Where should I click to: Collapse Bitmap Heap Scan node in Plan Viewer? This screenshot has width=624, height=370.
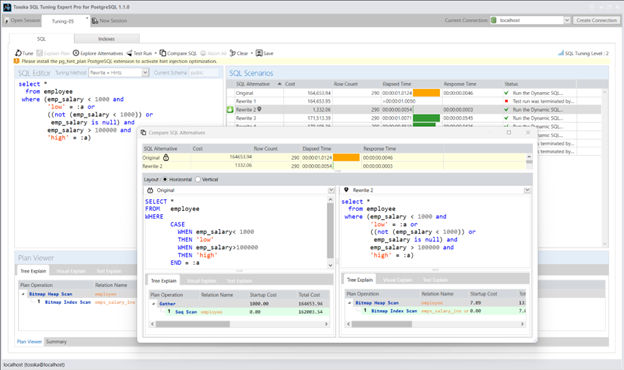coord(23,294)
